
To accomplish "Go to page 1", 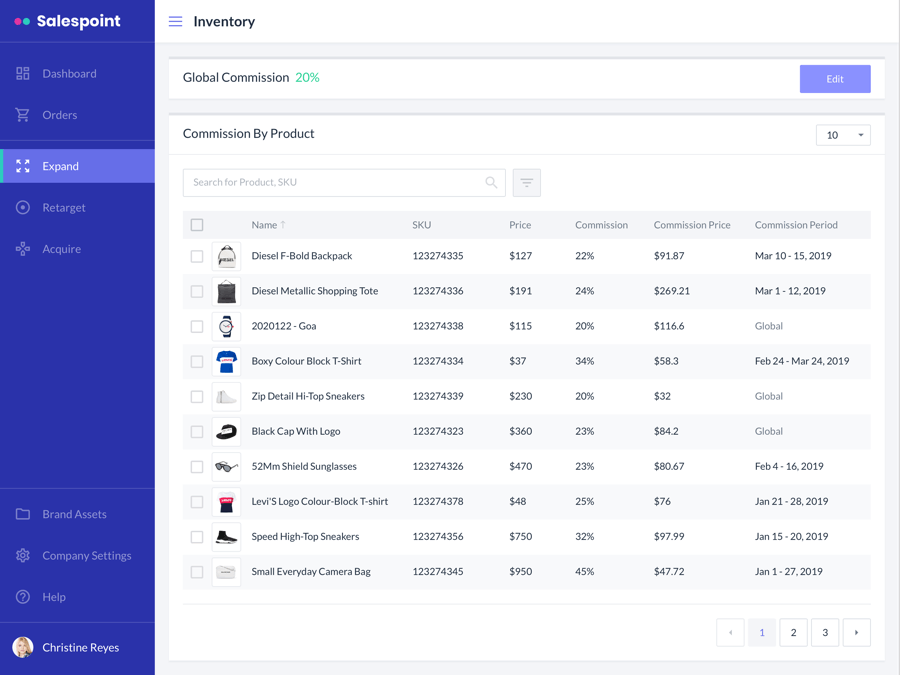I will (x=762, y=632).
